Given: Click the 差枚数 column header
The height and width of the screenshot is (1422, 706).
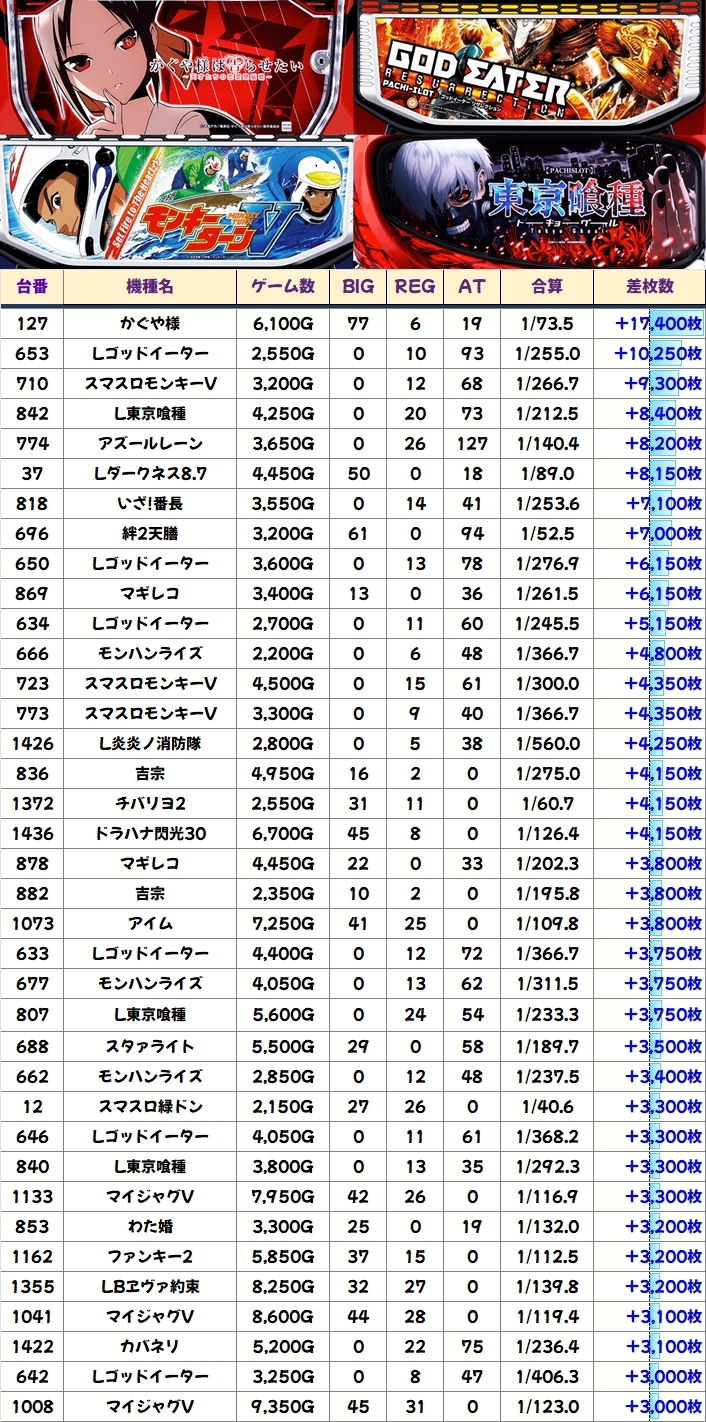Looking at the screenshot, I should coord(650,286).
